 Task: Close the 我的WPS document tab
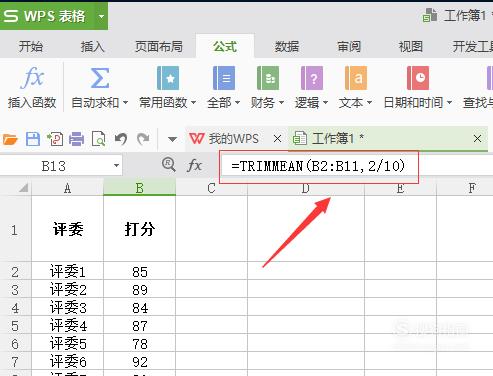277,138
